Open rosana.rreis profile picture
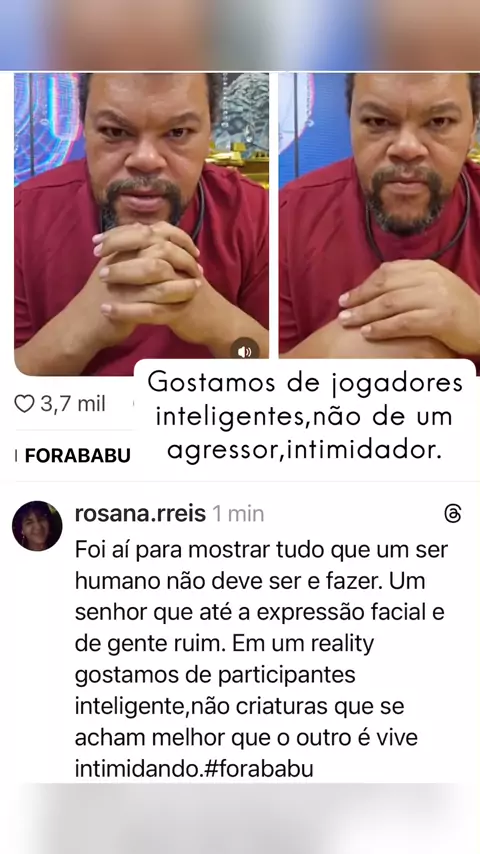 tap(37, 526)
